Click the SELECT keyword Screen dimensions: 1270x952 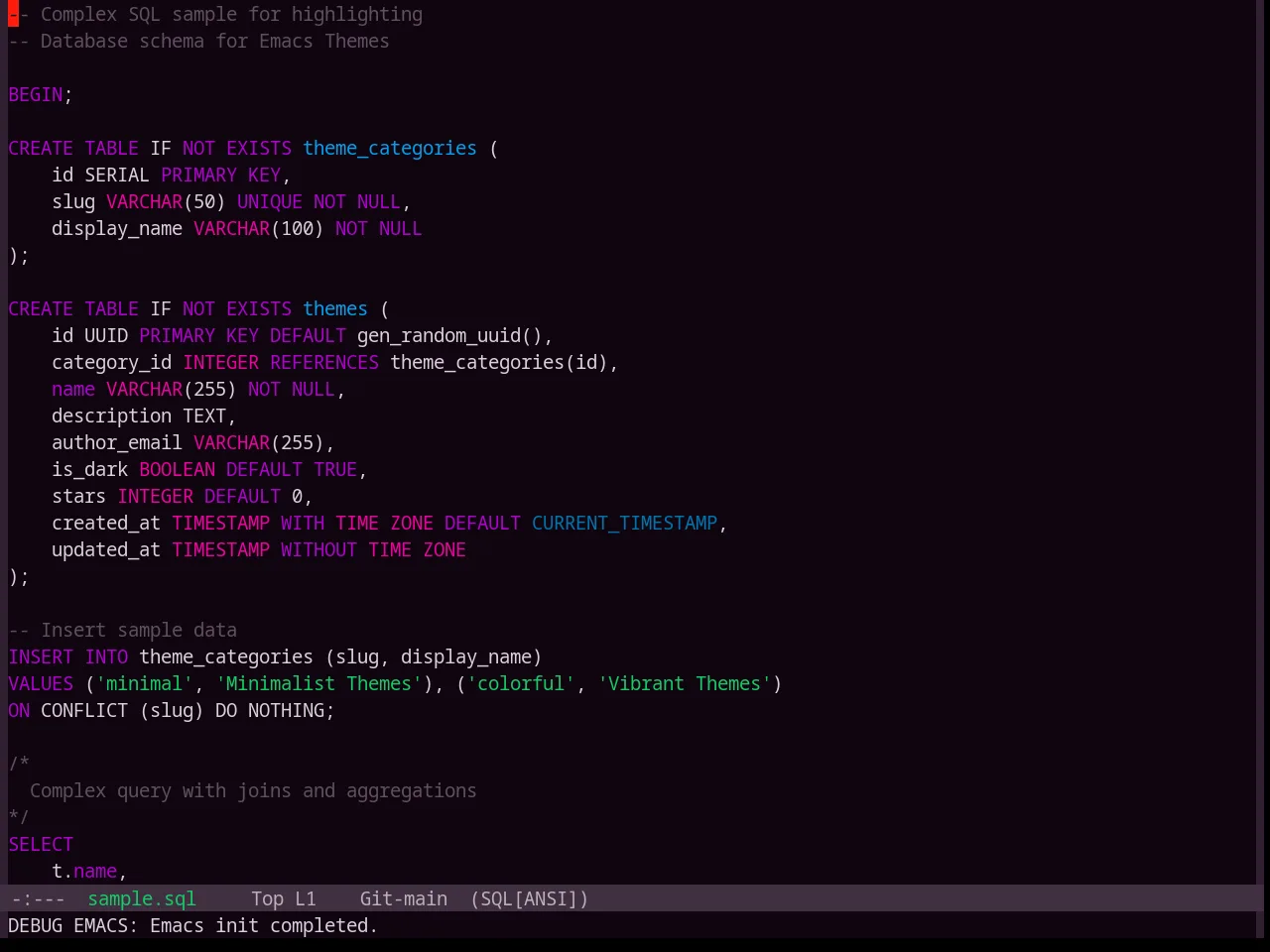pyautogui.click(x=41, y=844)
